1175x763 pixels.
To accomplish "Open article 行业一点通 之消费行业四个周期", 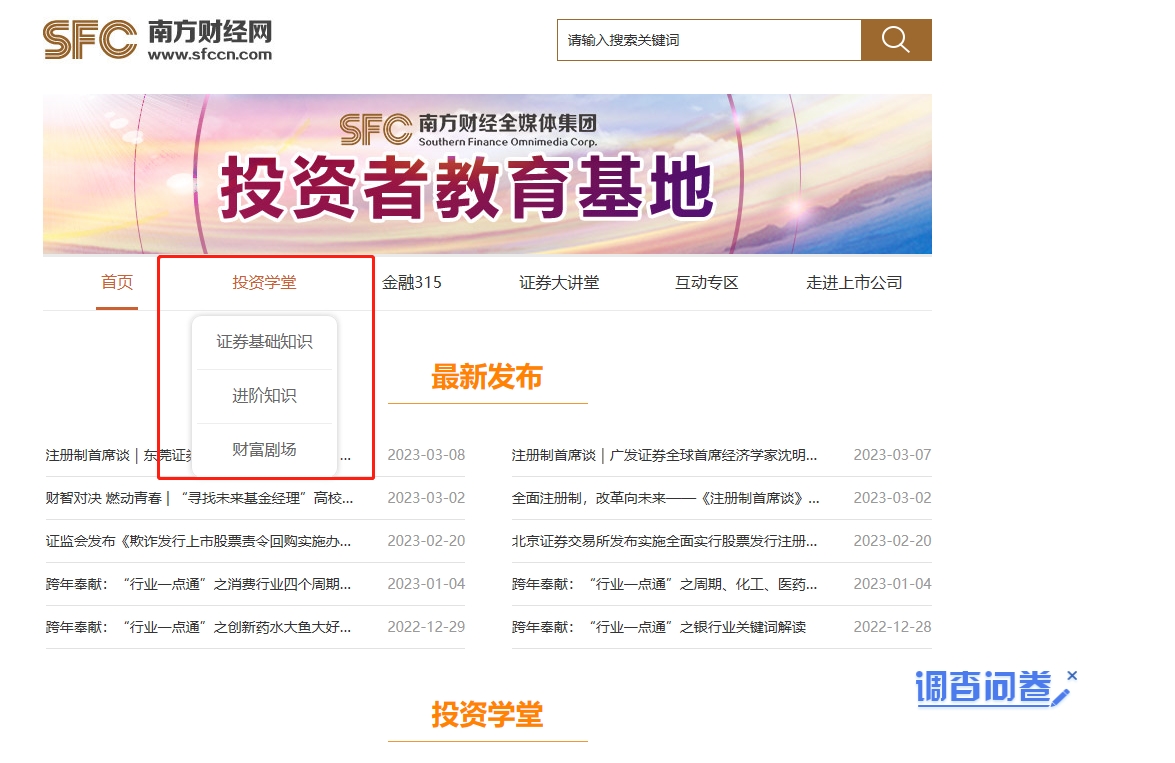I will [199, 584].
